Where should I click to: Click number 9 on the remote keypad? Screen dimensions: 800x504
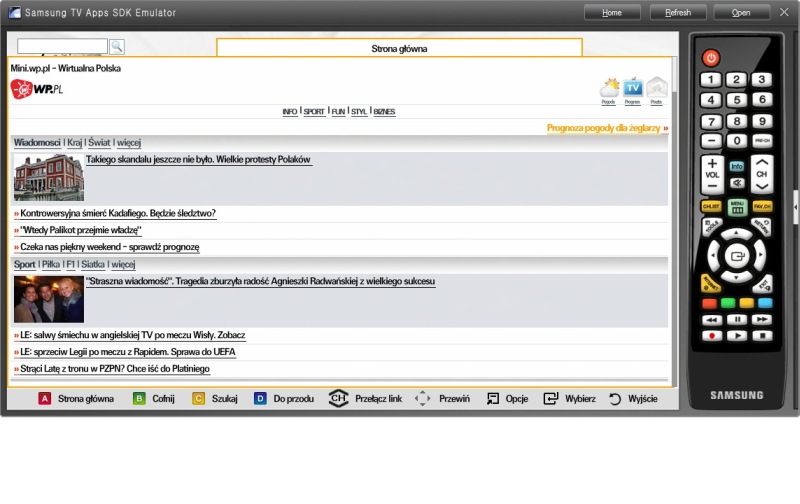[762, 121]
